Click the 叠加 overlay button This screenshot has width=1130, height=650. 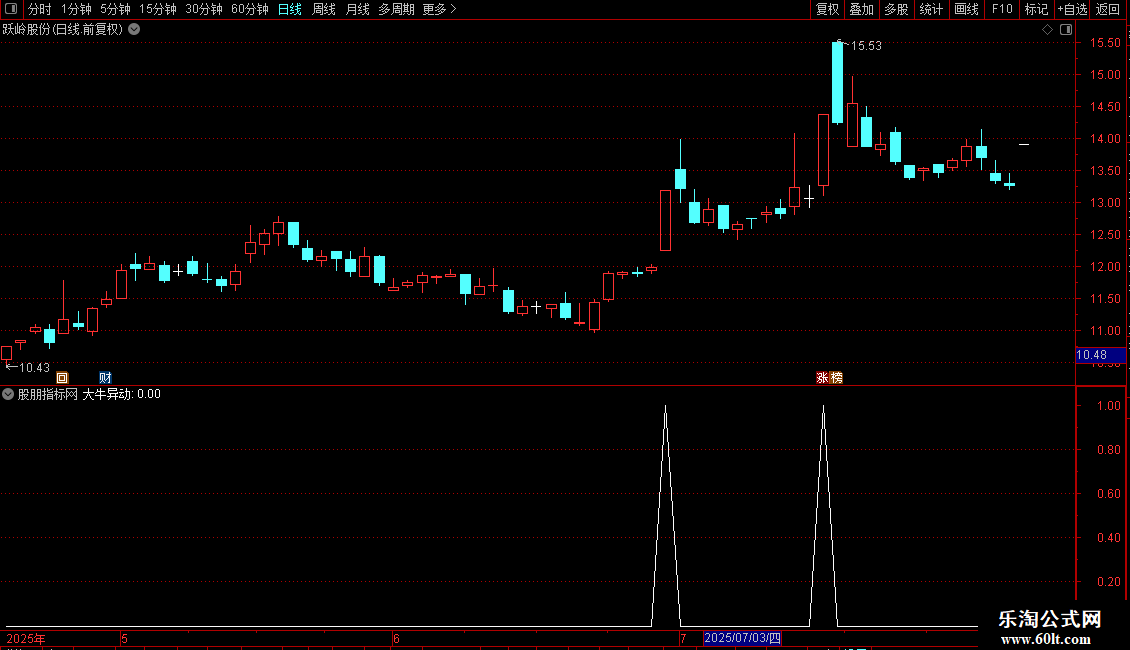point(862,9)
